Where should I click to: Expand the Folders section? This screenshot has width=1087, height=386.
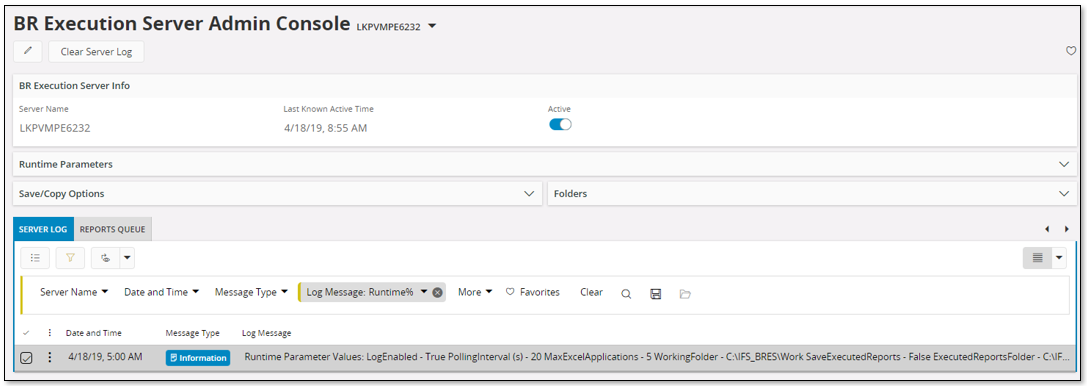pyautogui.click(x=1064, y=194)
